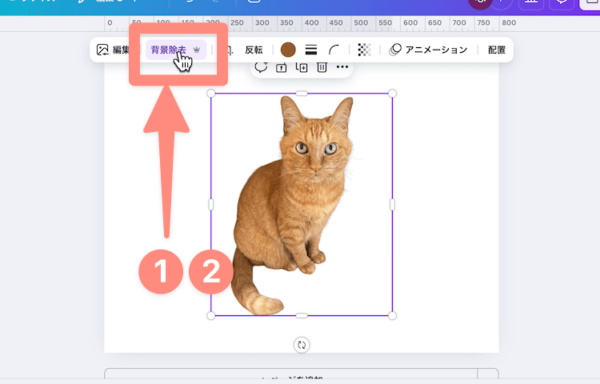Open the three-dot more options menu
This screenshot has height=384, width=600.
(342, 67)
